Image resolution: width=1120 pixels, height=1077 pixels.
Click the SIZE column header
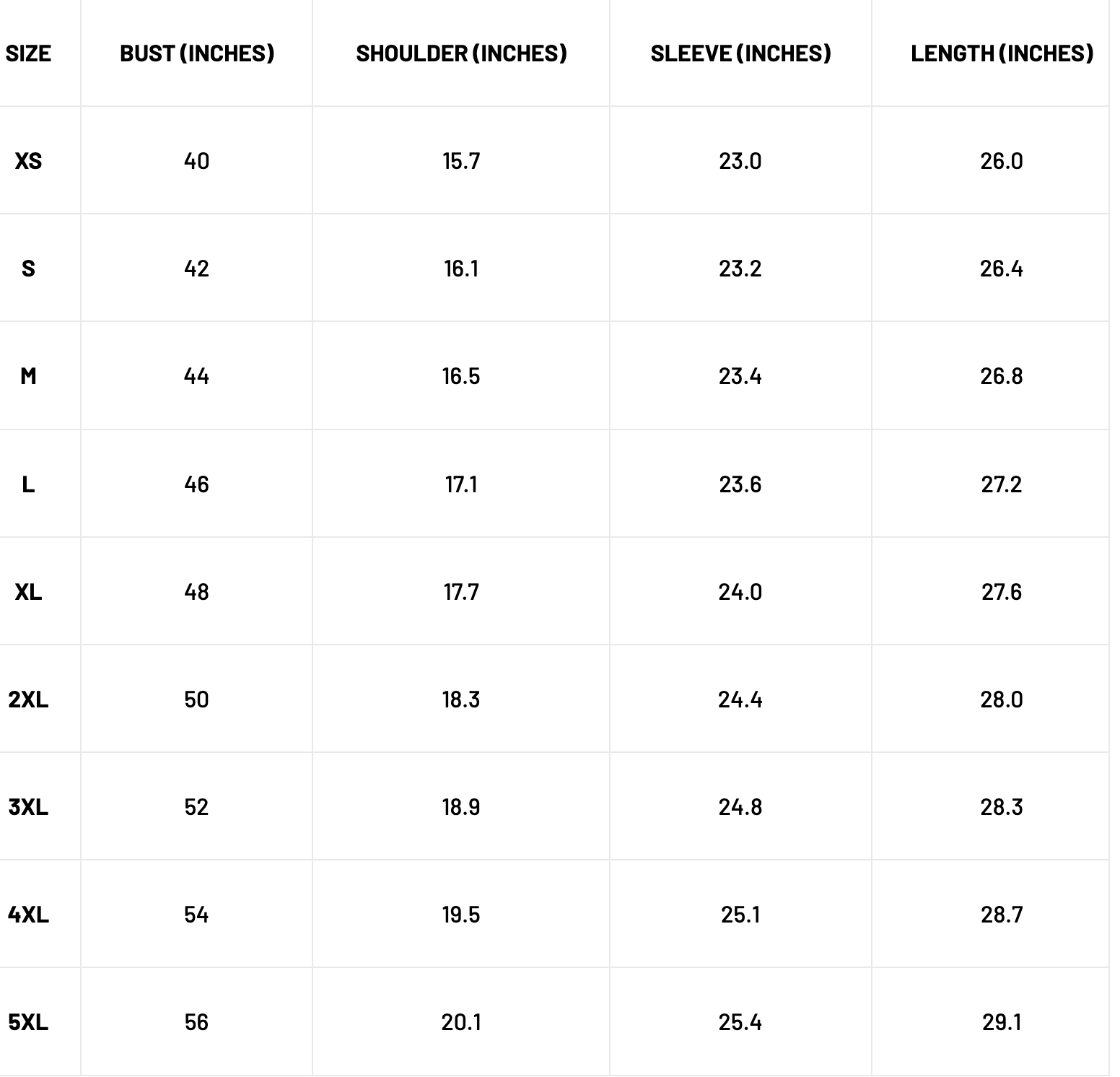[x=28, y=53]
